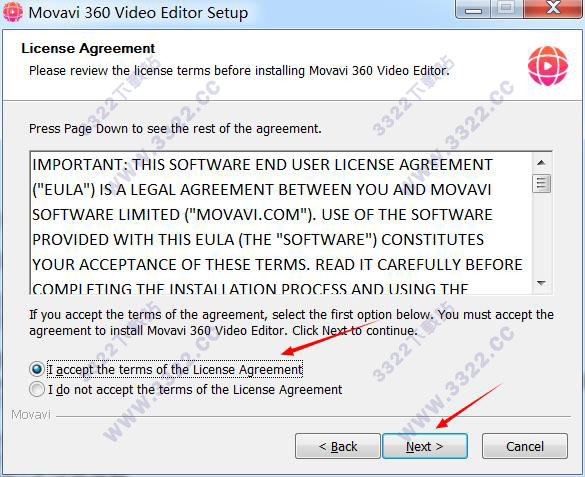This screenshot has width=585, height=477.
Task: Go back with the Back button
Action: (x=338, y=446)
